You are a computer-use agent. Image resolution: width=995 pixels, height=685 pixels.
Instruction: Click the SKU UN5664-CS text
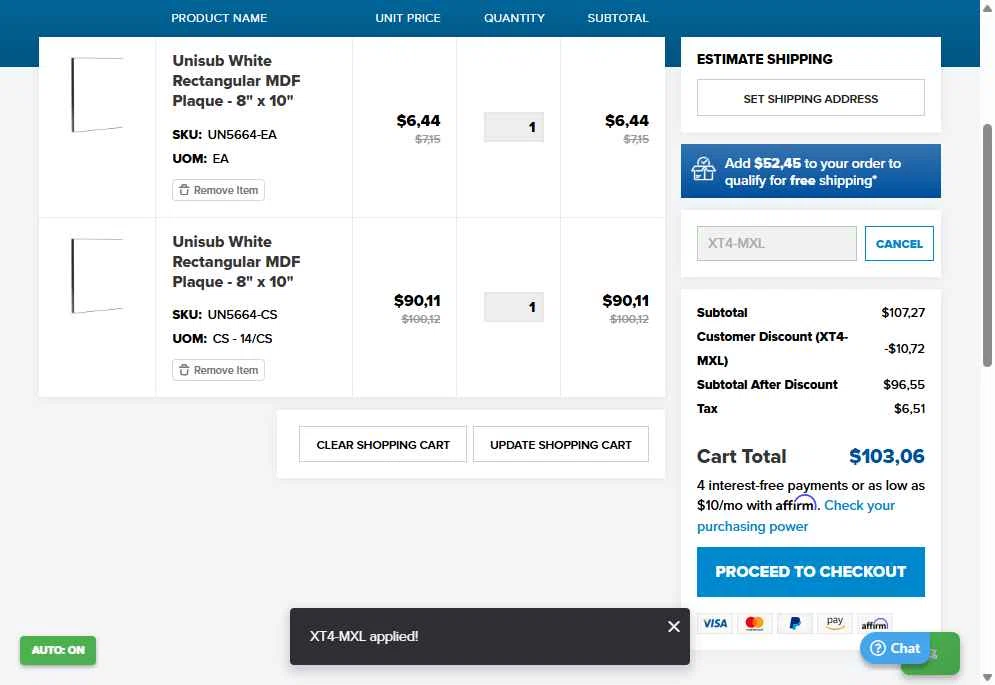225,315
